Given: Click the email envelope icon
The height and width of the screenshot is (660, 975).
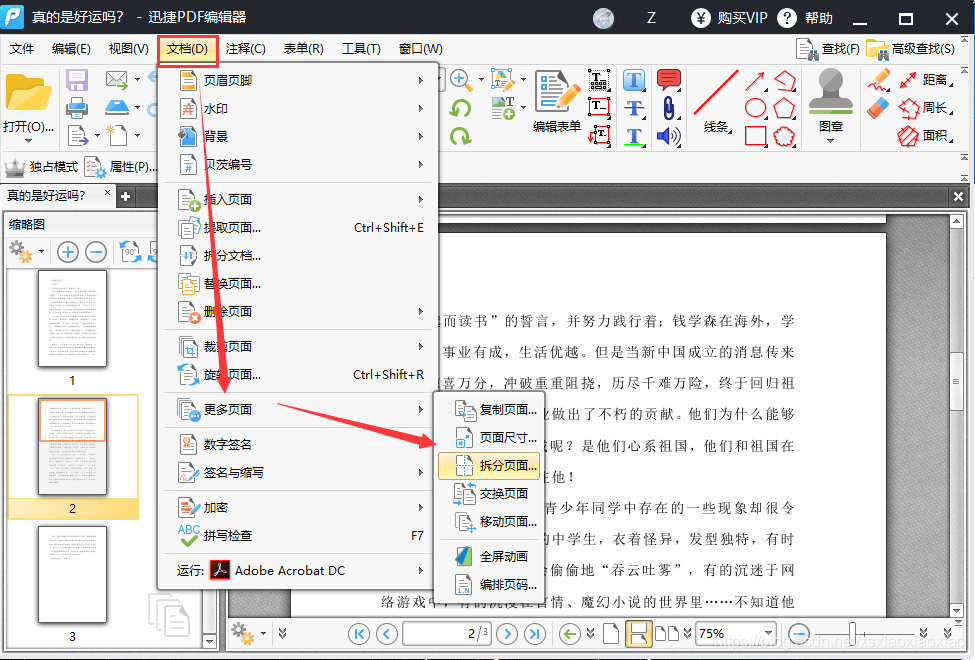Looking at the screenshot, I should click(116, 80).
